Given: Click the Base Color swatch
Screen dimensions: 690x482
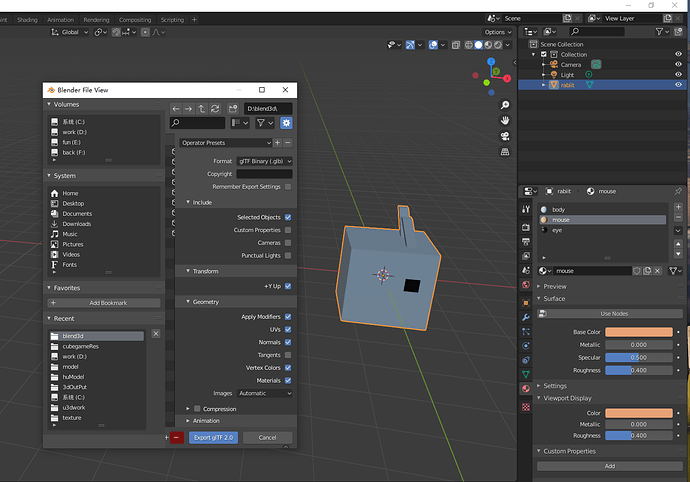Looking at the screenshot, I should (638, 332).
